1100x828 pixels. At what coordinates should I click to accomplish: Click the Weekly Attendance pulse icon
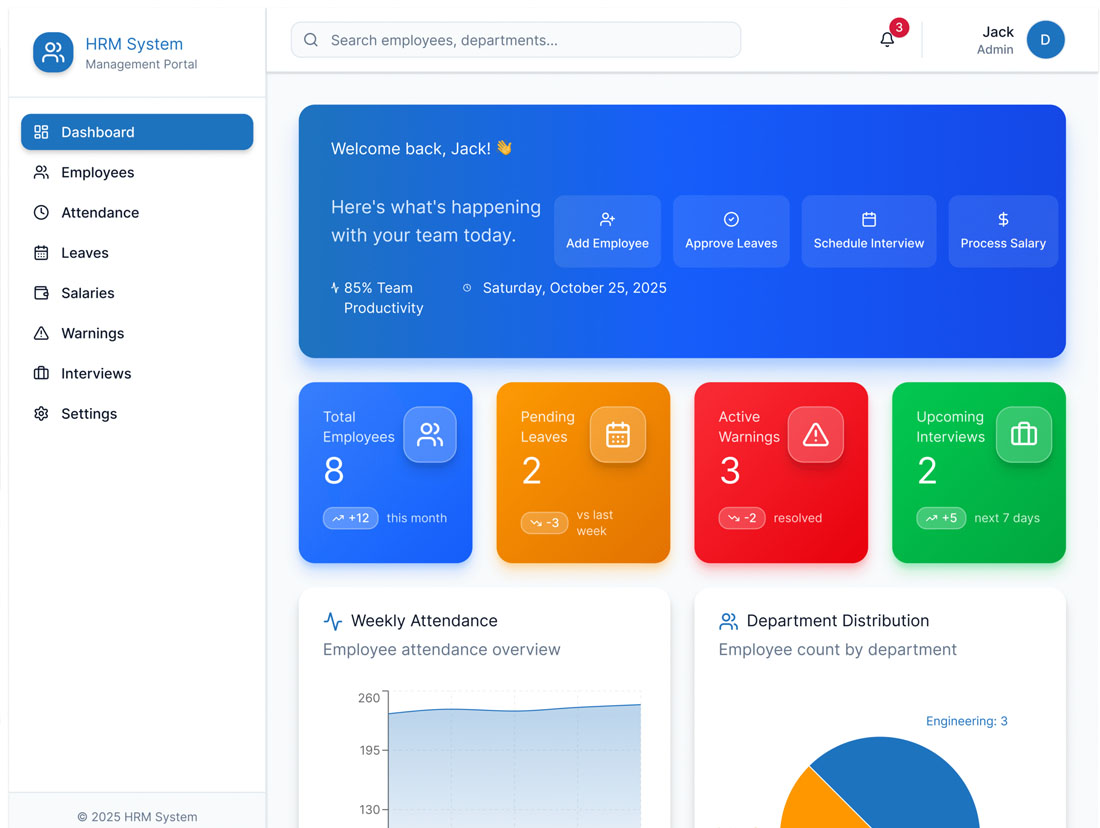pos(333,621)
